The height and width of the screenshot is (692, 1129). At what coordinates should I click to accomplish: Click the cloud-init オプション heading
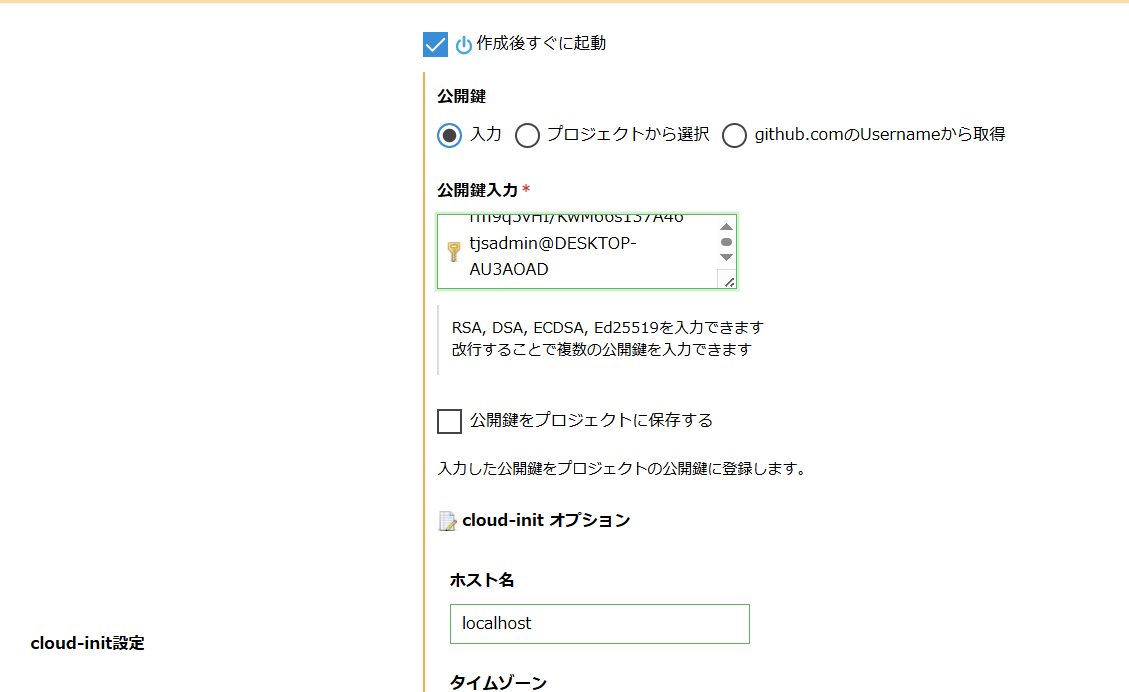546,521
